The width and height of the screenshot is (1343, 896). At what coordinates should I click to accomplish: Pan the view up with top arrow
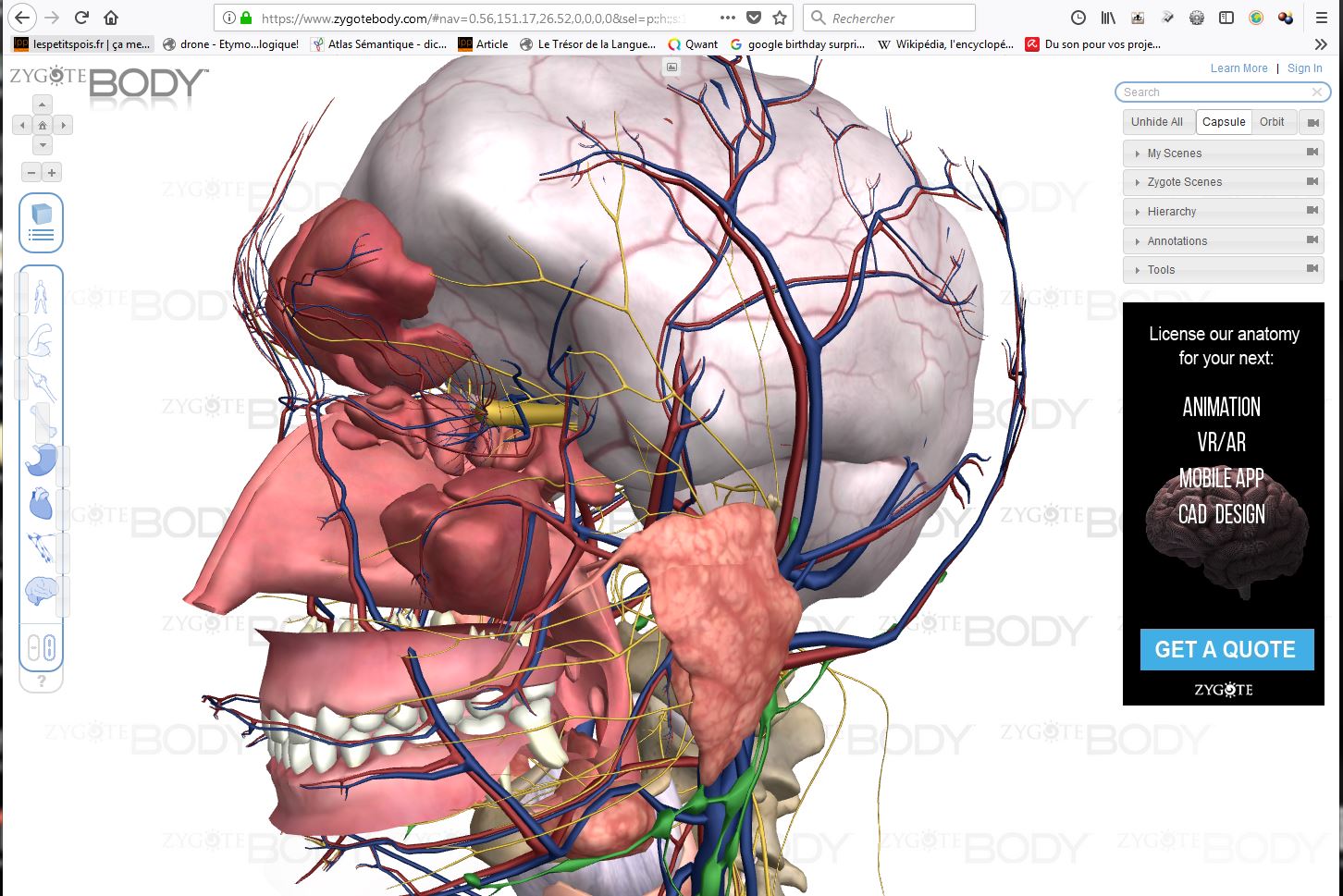tap(43, 104)
